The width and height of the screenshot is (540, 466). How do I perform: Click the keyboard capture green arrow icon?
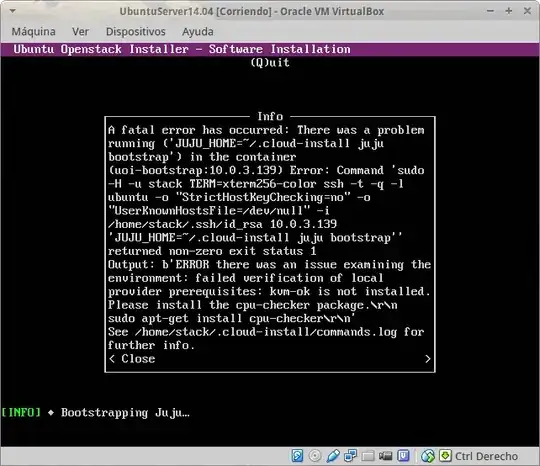click(445, 456)
